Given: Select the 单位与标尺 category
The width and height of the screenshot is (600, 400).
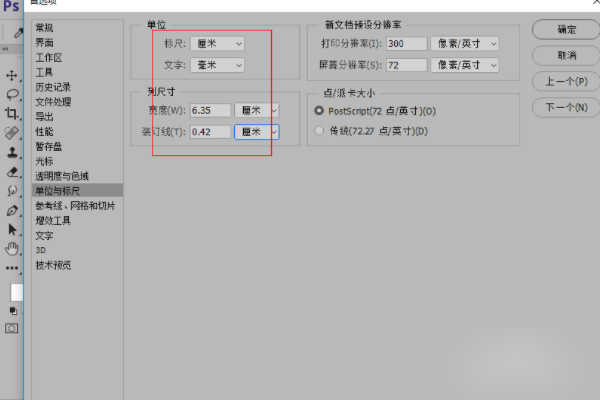Looking at the screenshot, I should coord(77,191).
